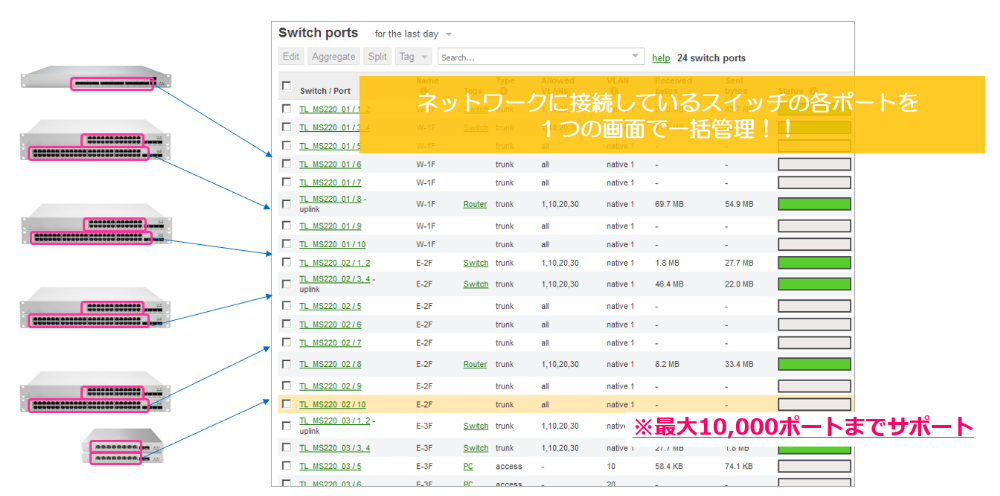The width and height of the screenshot is (1000, 496).
Task: Click the 33.4 MB sent bytes cell
Action: 739,365
